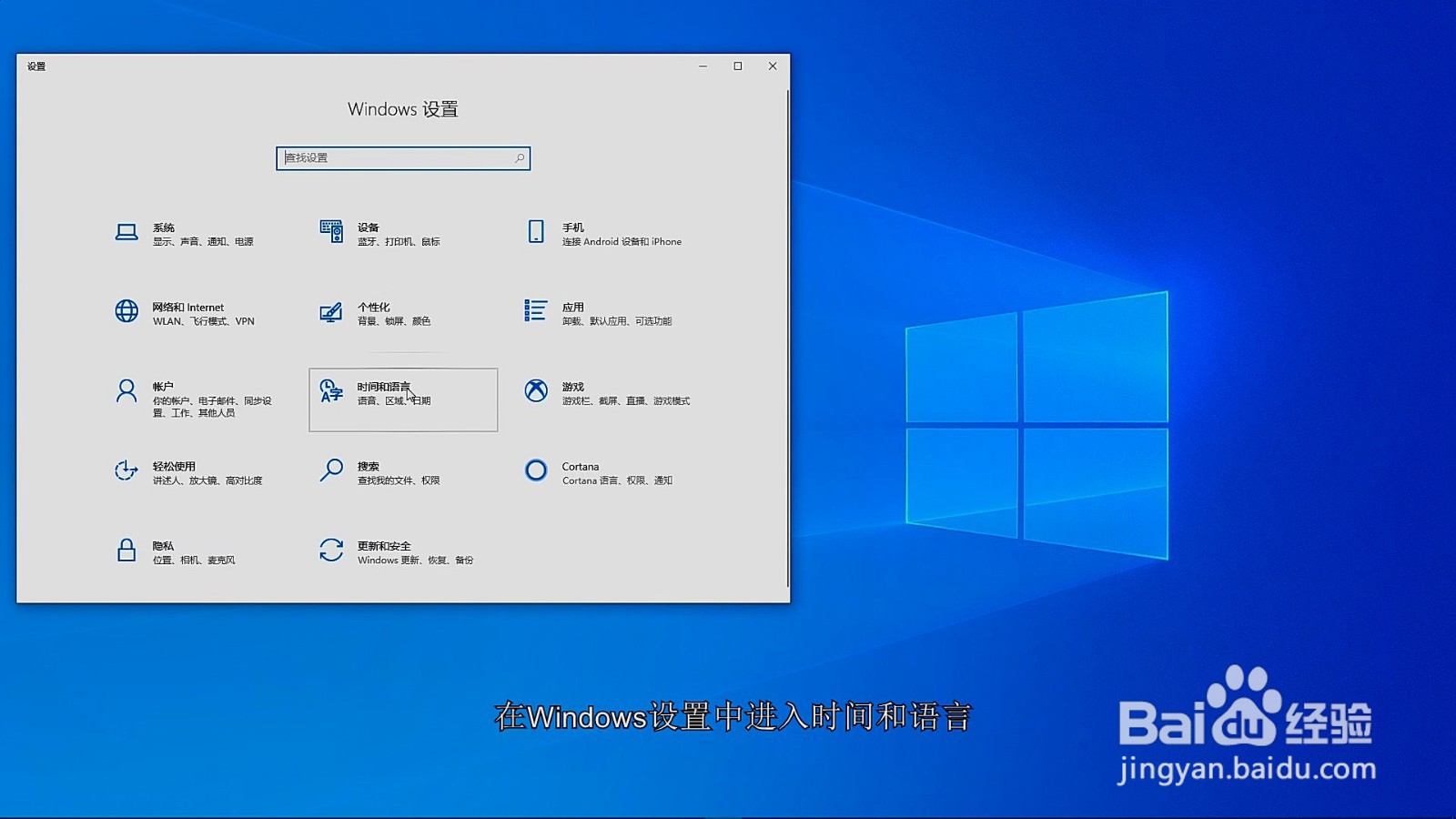Click description 蓝牙、打印机、鼠标

[x=399, y=242]
